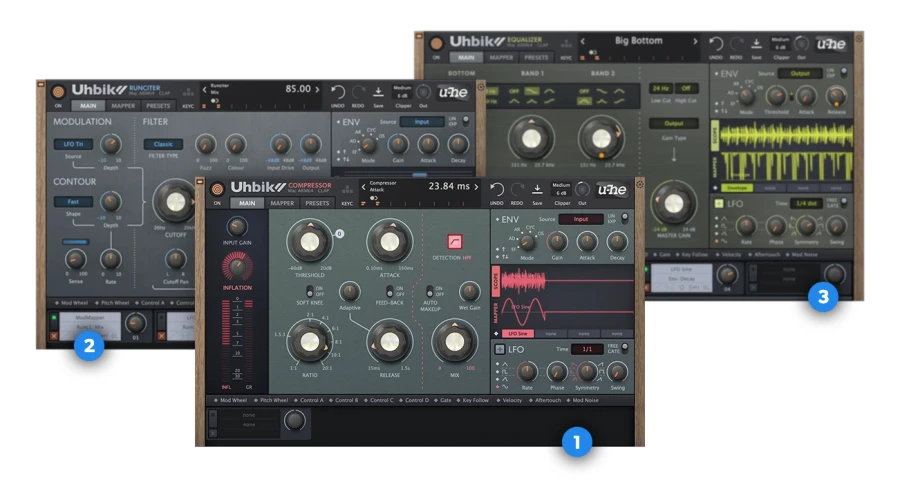Toggle the SCOPE display in Compressor
900x482 pixels.
pos(496,281)
